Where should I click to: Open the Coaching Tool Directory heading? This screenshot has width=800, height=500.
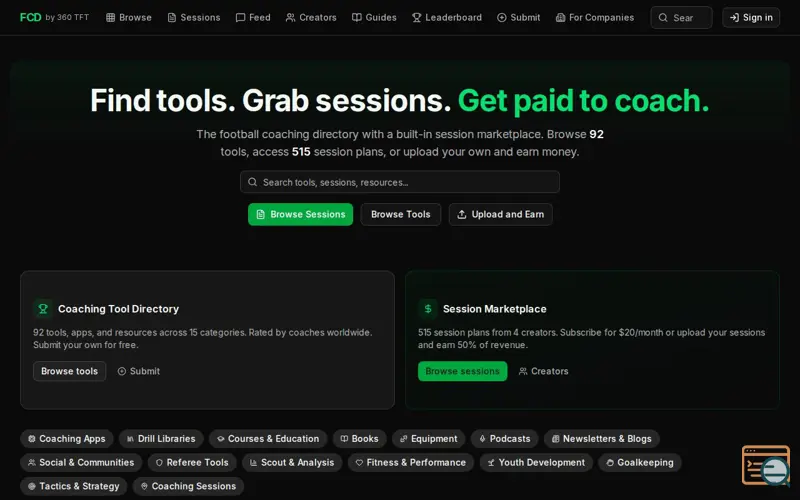[x=118, y=309]
